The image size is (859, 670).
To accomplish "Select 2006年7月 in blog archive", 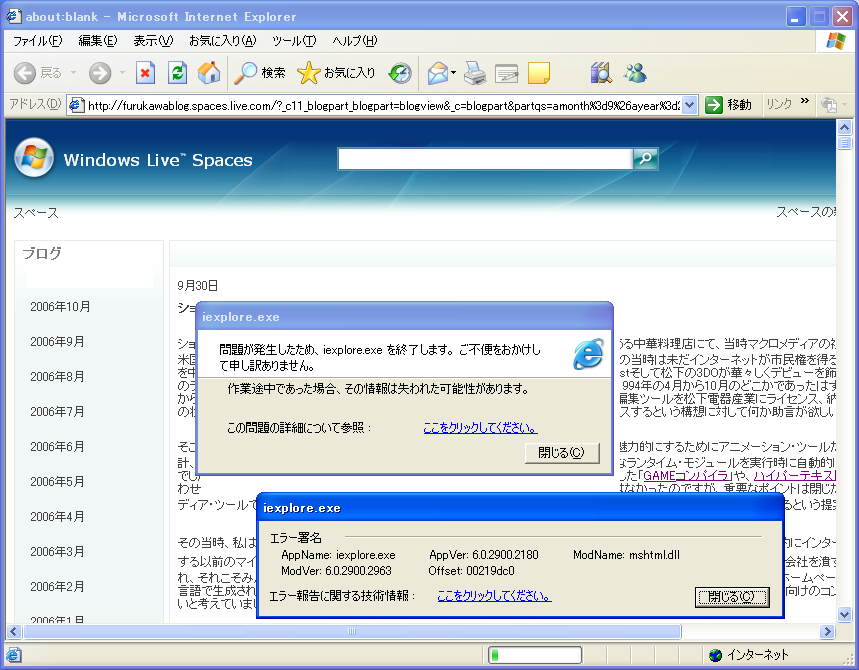I will (x=58, y=412).
